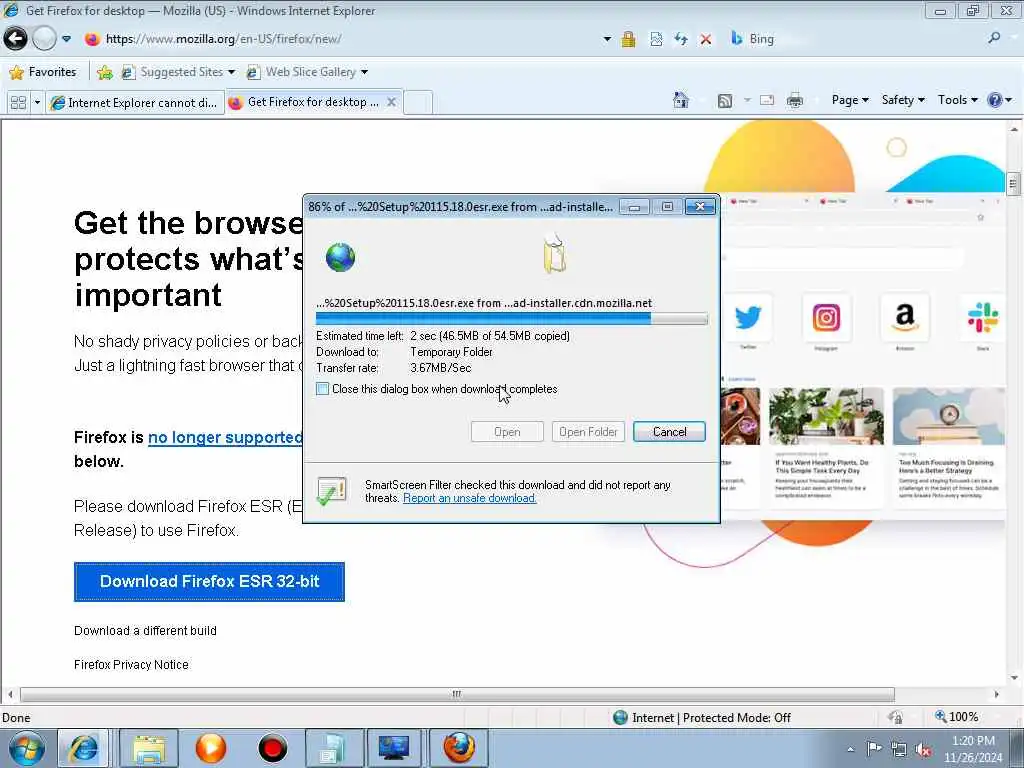1024x768 pixels.
Task: Click the network tray icon
Action: (x=899, y=750)
